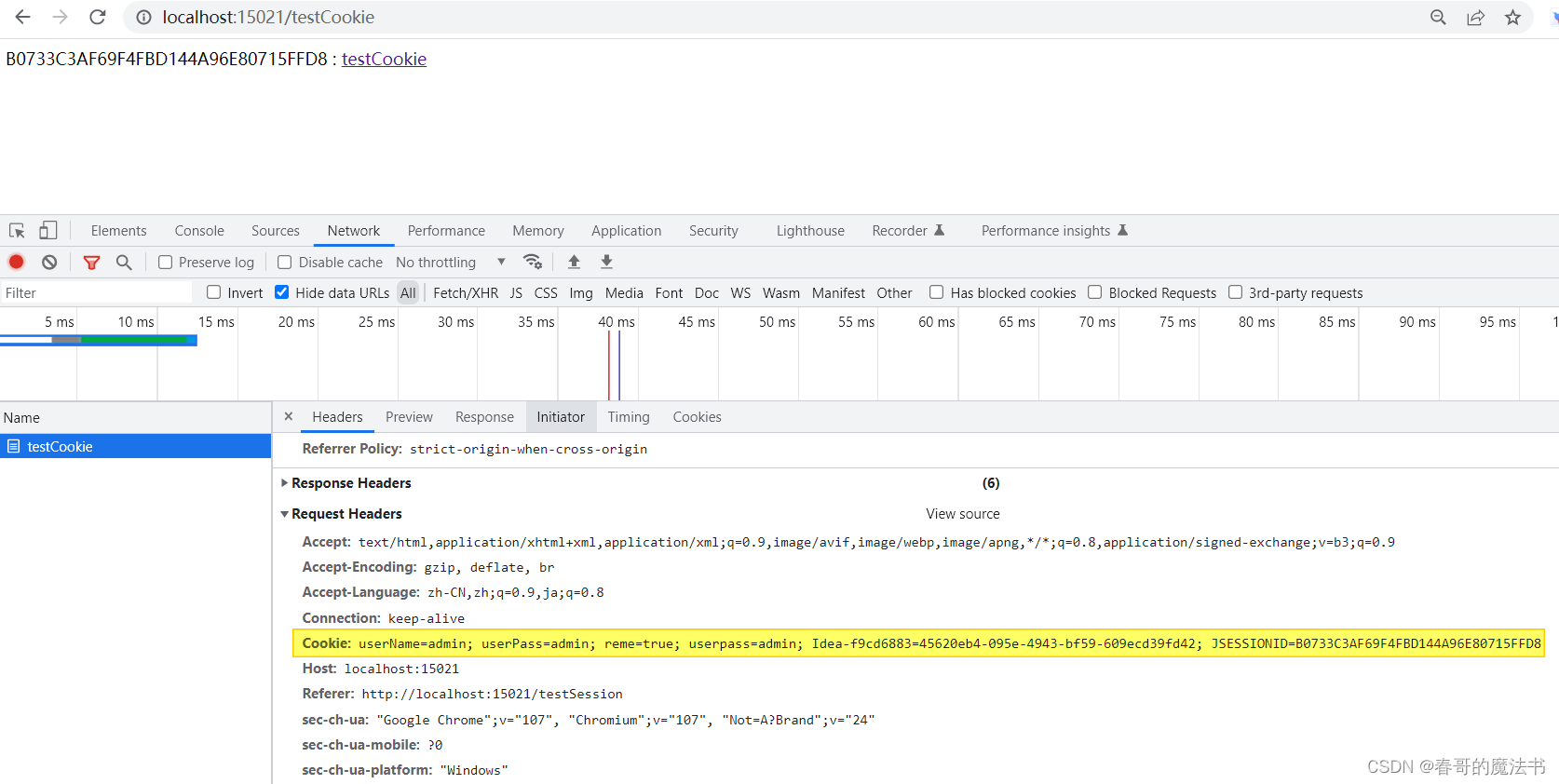This screenshot has width=1559, height=784.
Task: Filter requests by Doc type
Action: [x=707, y=293]
